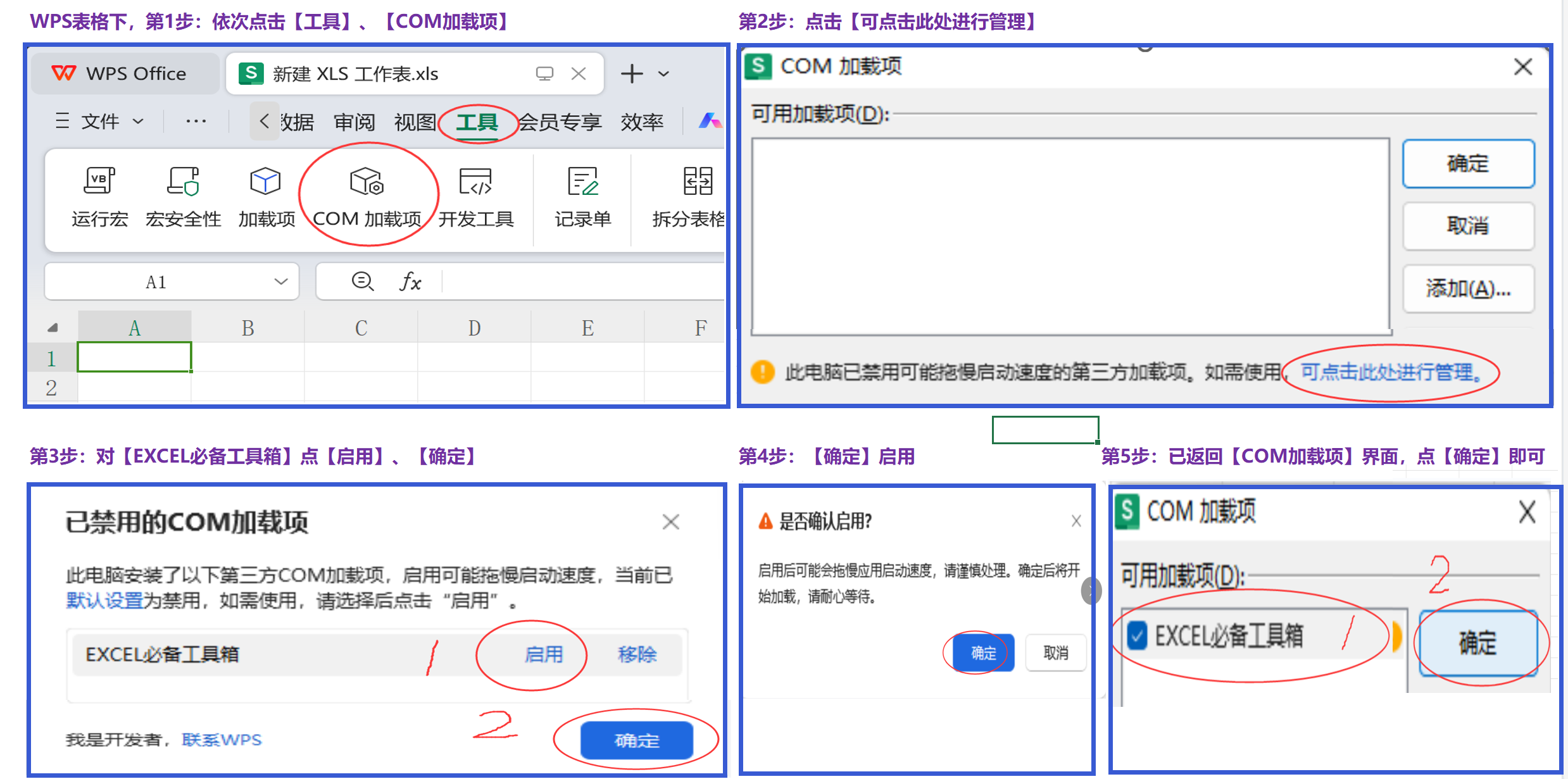This screenshot has height=779, width=1568.
Task: Click the fx insert function icon
Action: click(x=410, y=282)
